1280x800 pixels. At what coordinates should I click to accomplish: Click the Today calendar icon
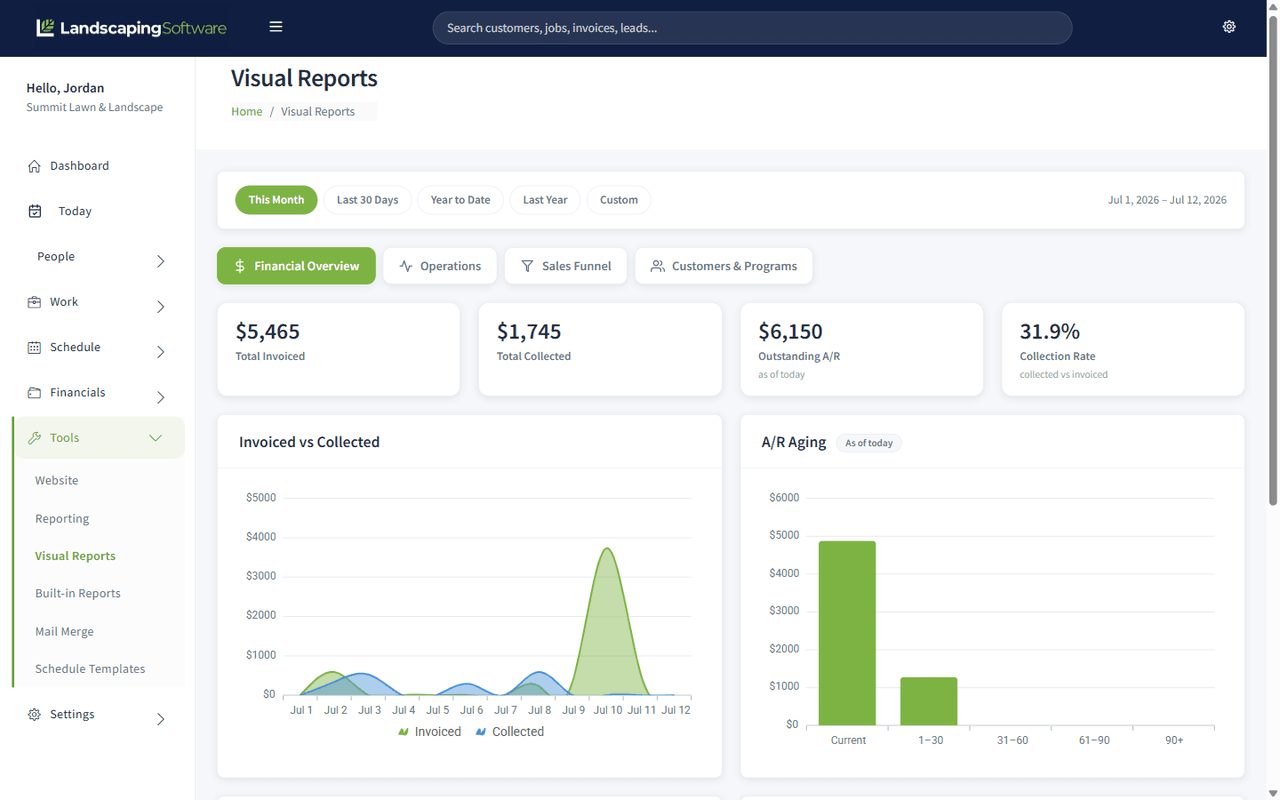point(35,211)
